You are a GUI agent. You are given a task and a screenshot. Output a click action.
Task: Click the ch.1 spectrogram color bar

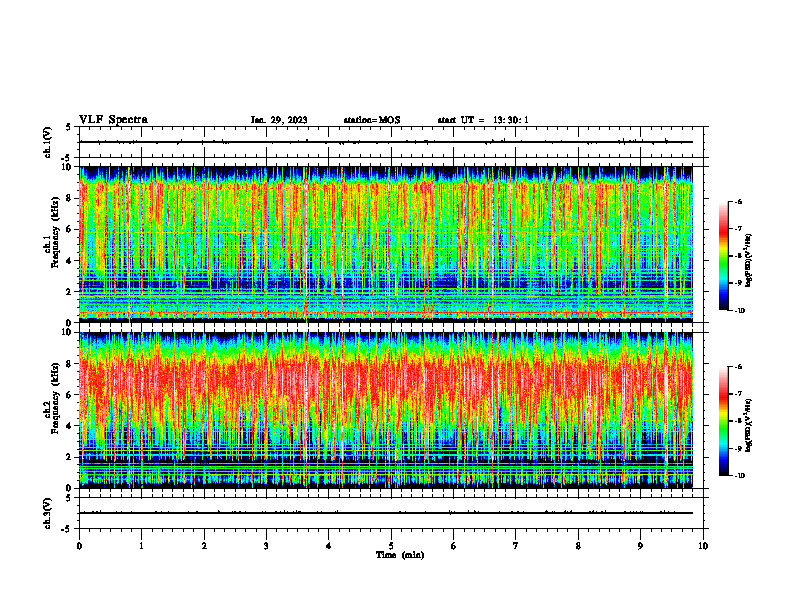click(x=724, y=256)
